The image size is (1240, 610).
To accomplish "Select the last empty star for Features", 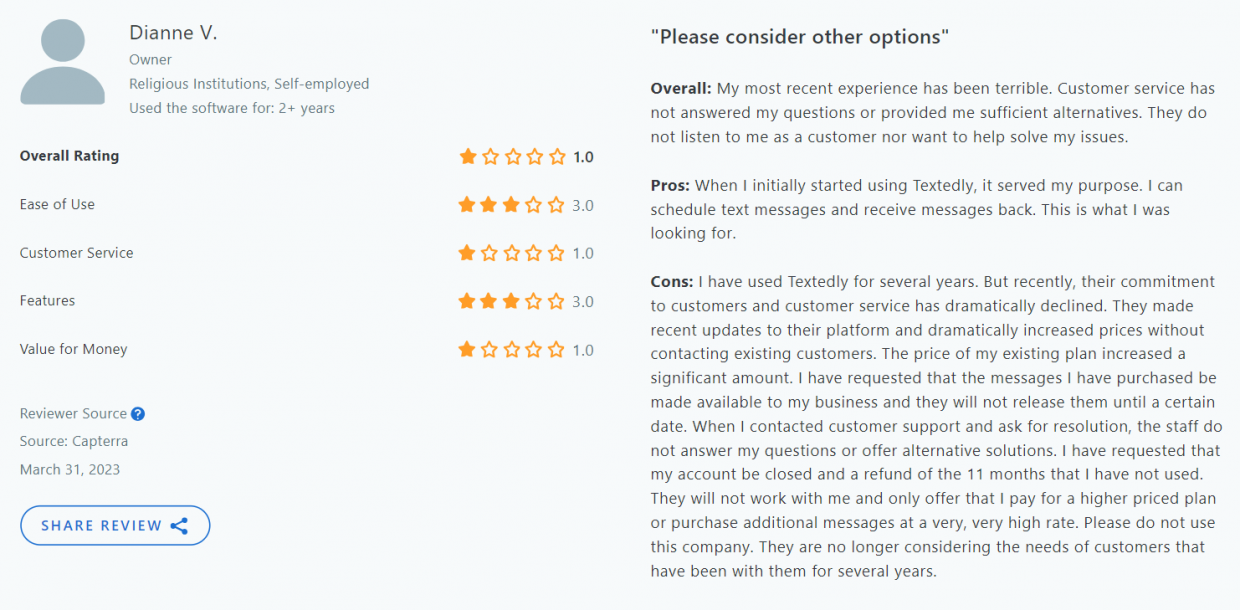I will (x=558, y=301).
